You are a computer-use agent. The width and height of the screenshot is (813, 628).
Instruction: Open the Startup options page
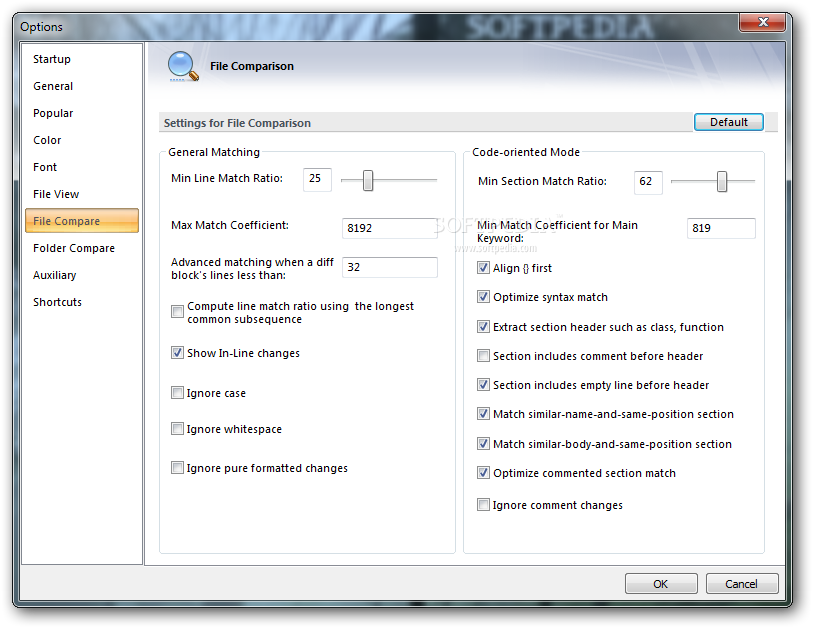click(x=52, y=59)
